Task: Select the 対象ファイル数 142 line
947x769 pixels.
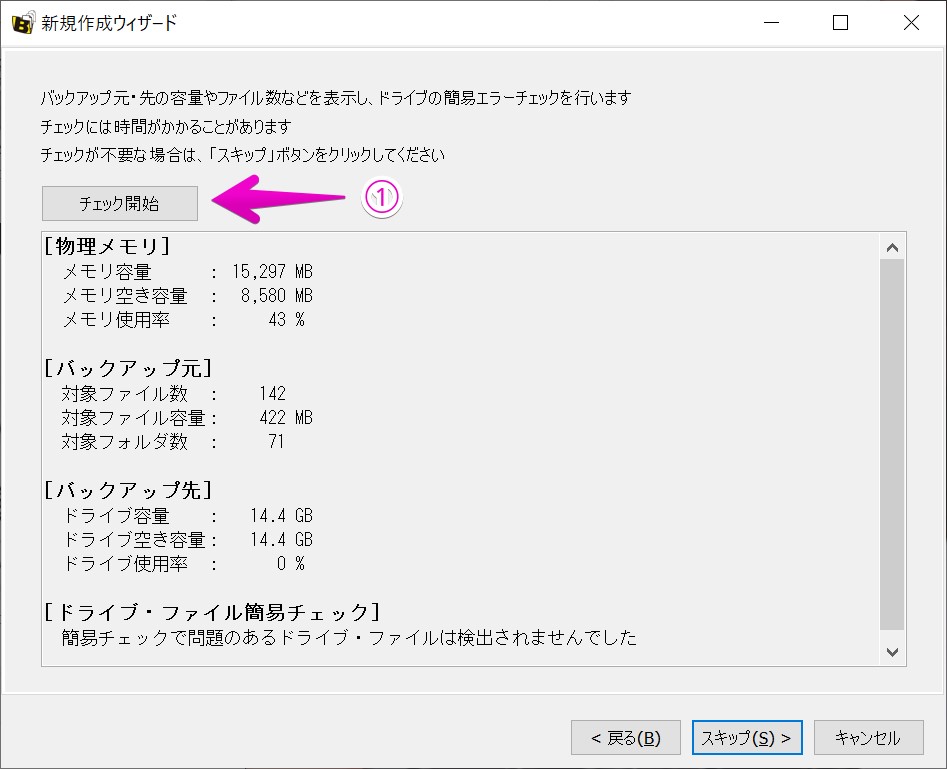Action: (x=174, y=394)
